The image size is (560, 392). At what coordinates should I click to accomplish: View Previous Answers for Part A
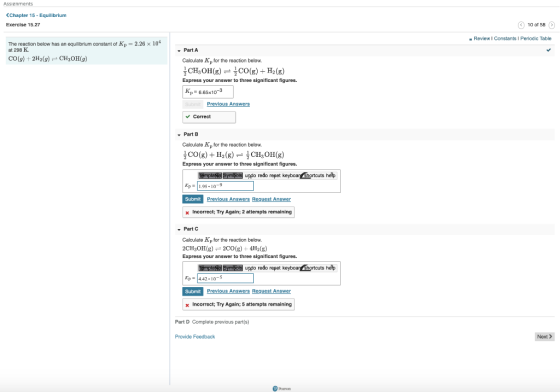[228, 104]
